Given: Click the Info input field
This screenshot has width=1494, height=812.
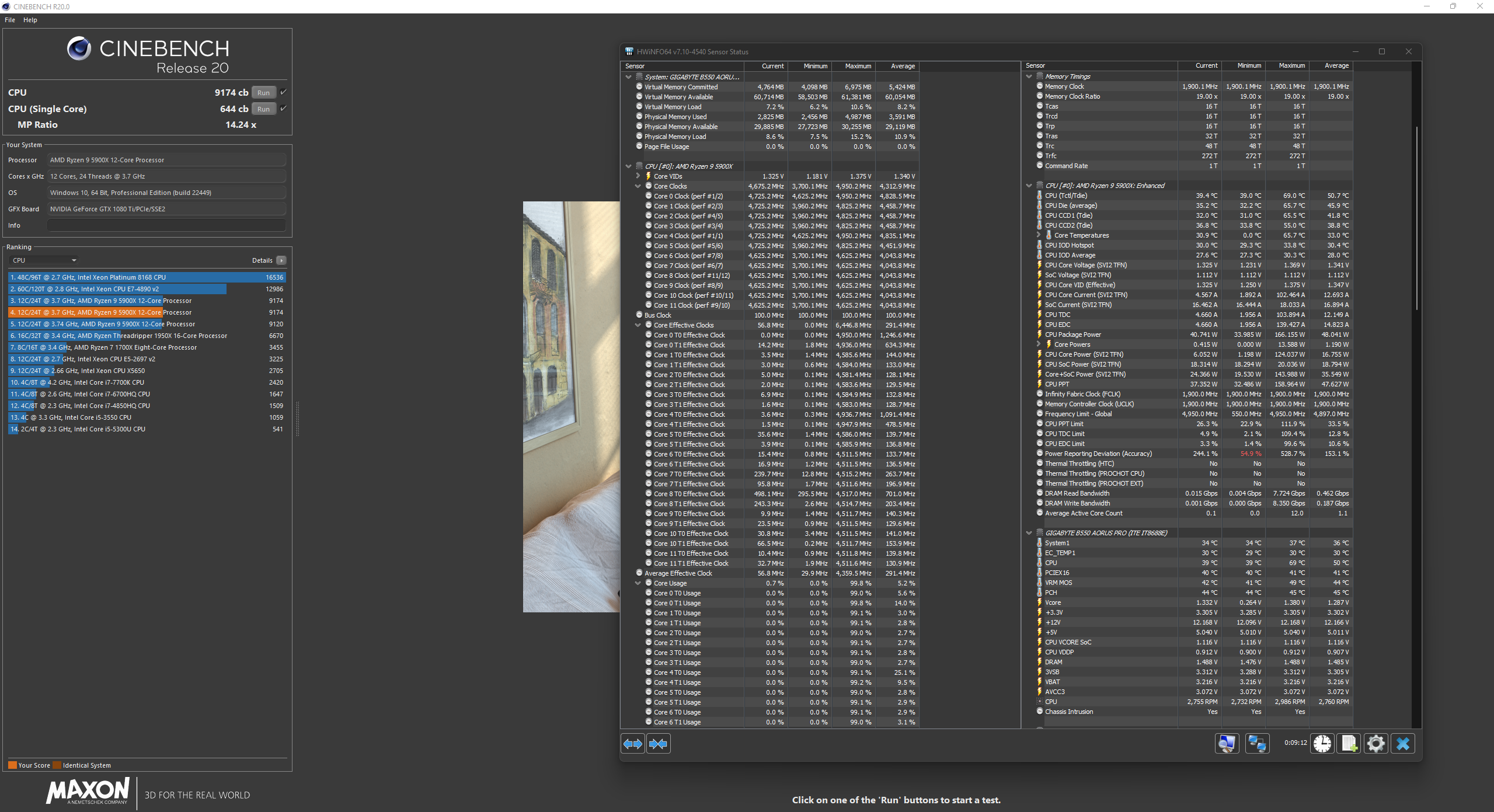Looking at the screenshot, I should (166, 225).
